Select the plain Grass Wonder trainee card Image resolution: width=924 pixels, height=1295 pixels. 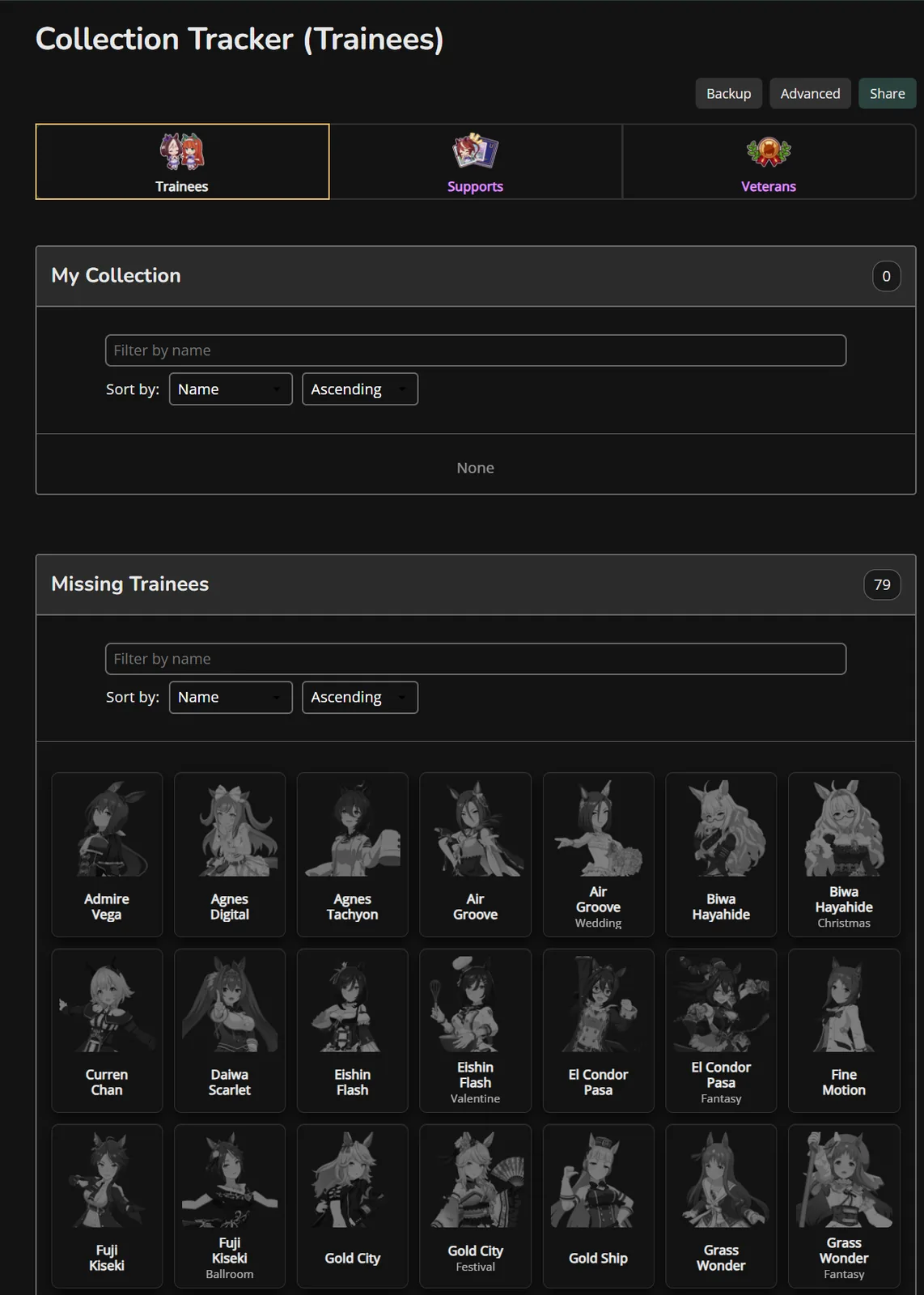(721, 1206)
